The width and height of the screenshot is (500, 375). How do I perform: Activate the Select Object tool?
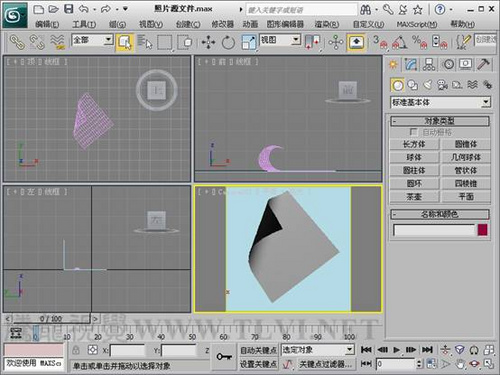point(125,42)
